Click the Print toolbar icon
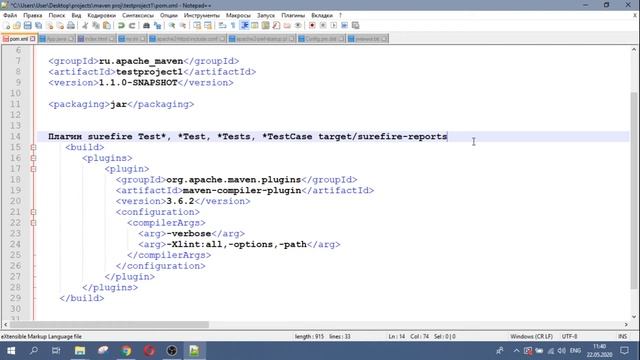The height and width of the screenshot is (360, 640). tap(71, 26)
